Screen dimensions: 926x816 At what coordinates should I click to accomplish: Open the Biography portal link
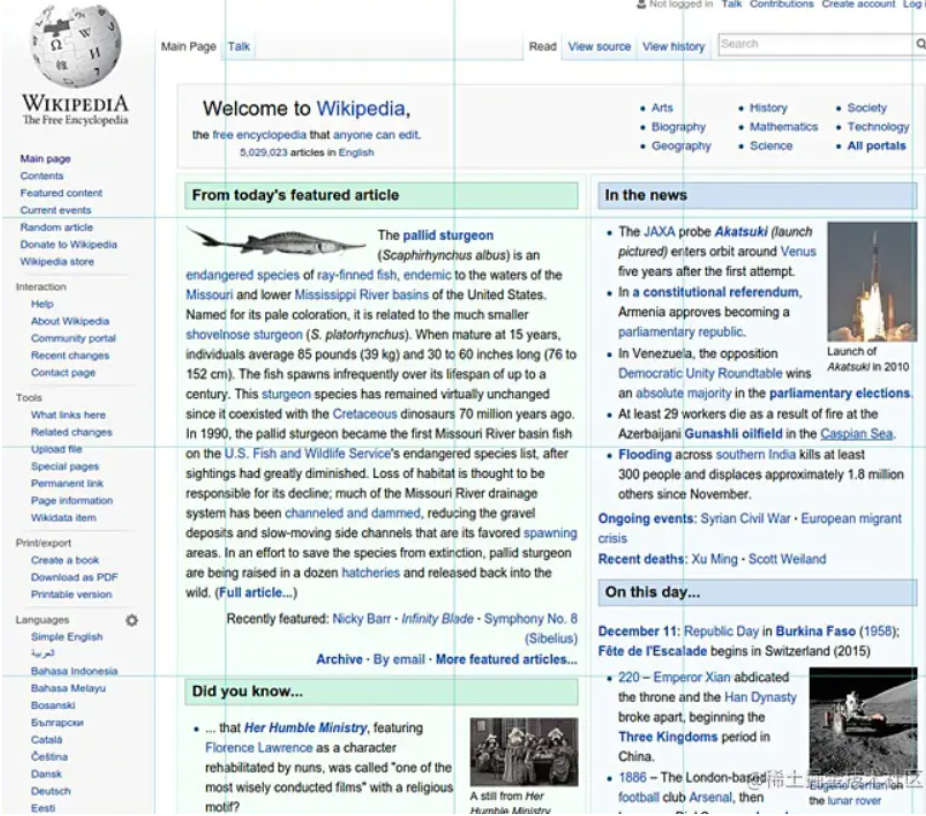pos(679,127)
